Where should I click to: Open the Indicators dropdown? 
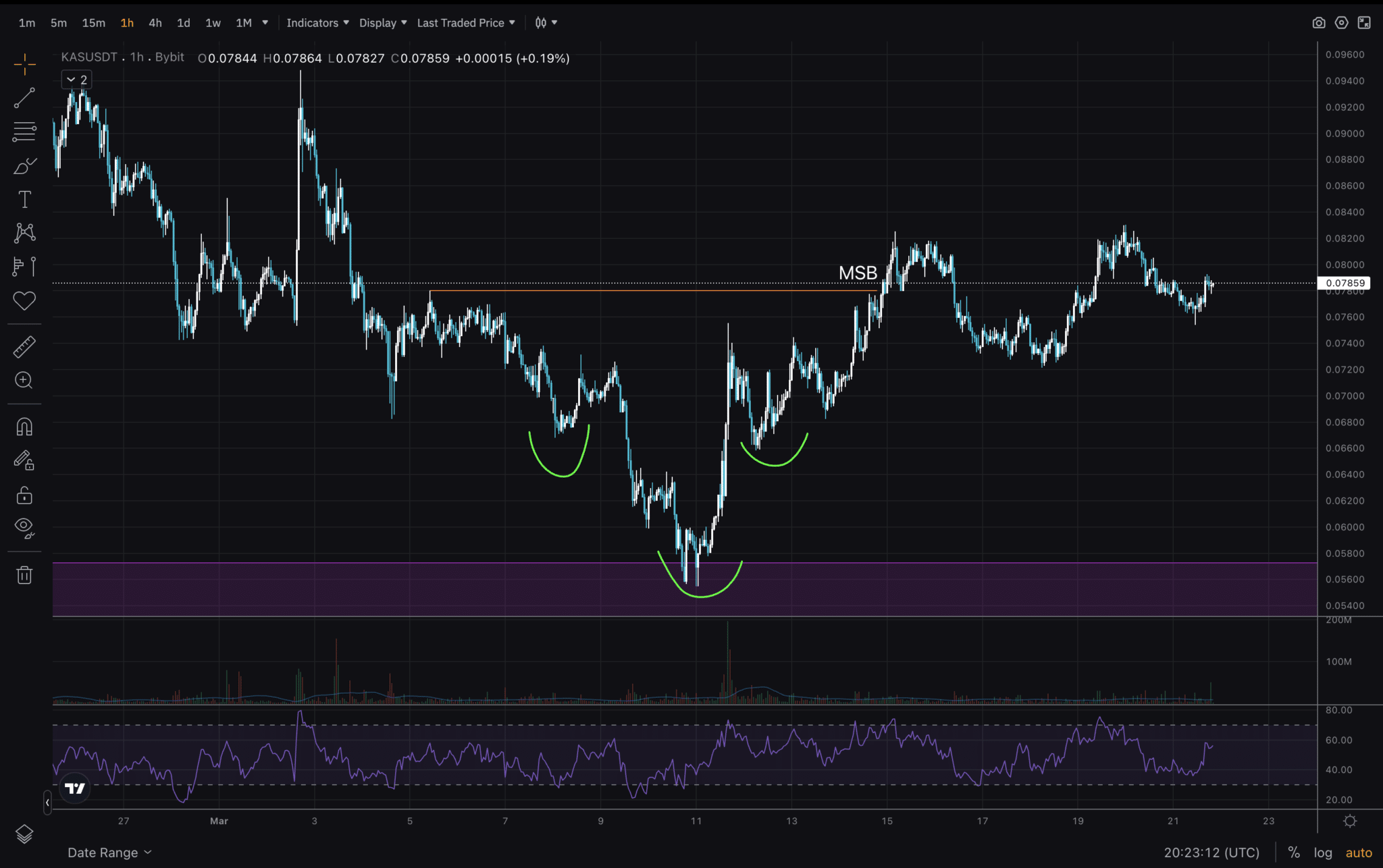pos(317,23)
